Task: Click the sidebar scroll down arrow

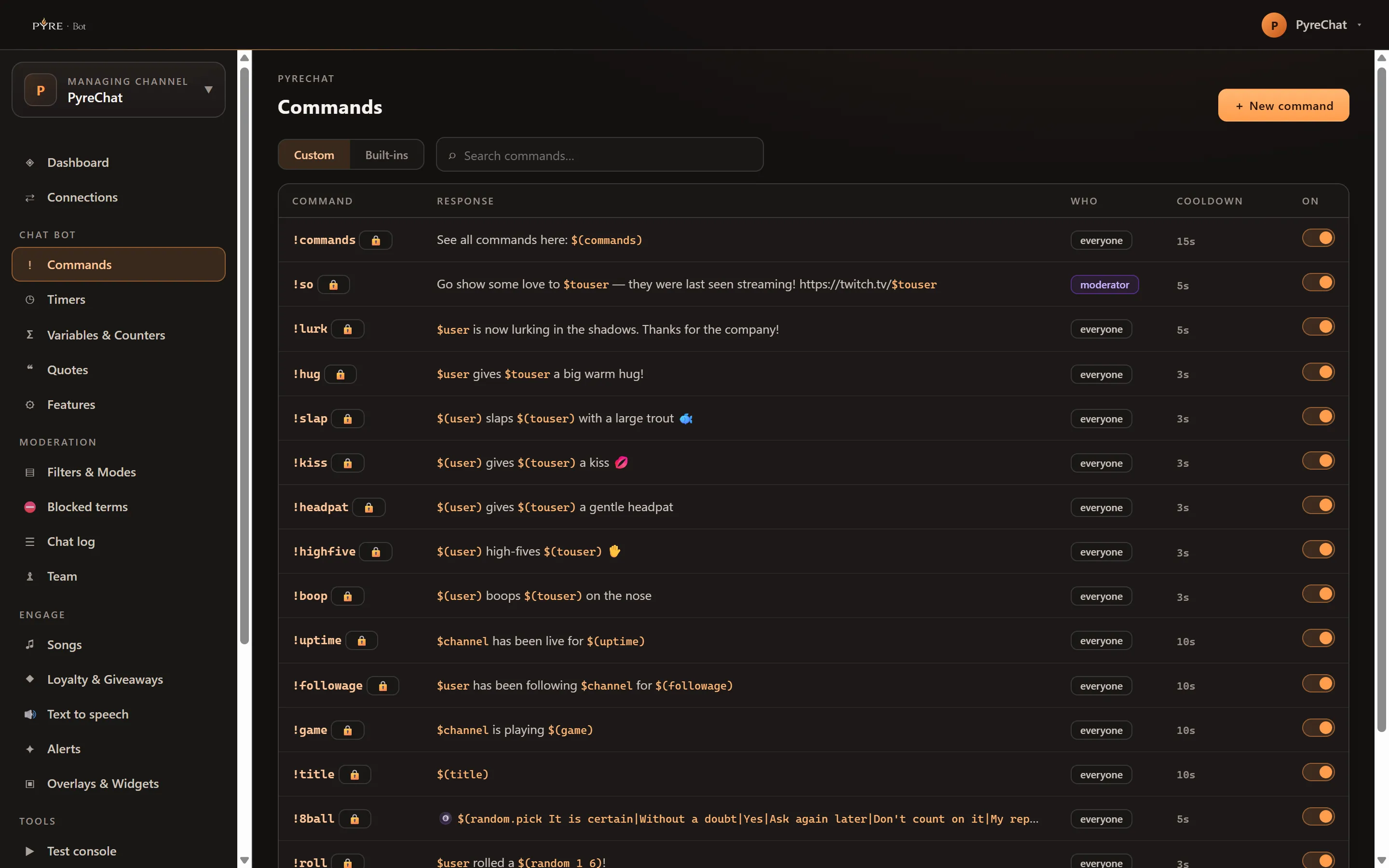Action: [x=244, y=860]
